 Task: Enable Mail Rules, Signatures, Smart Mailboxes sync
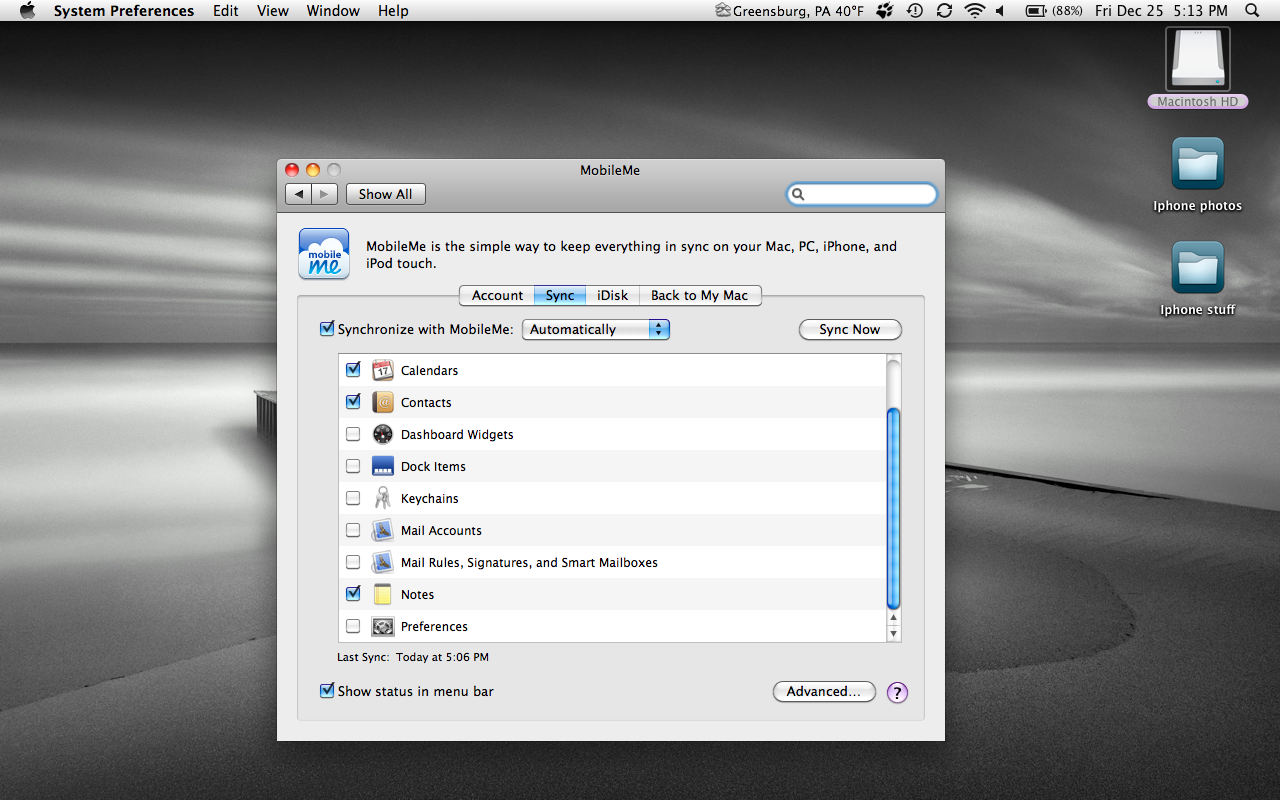[x=353, y=562]
